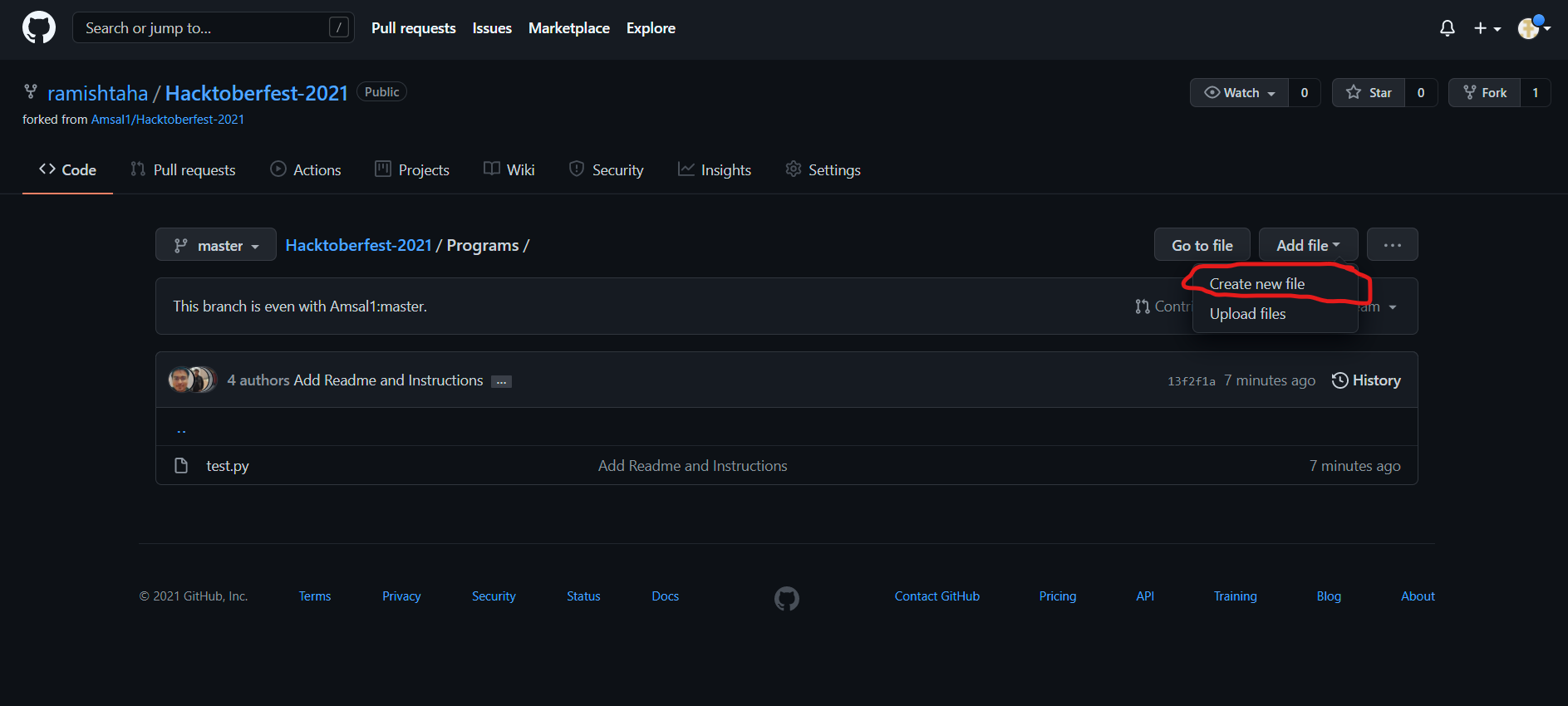The width and height of the screenshot is (1568, 706).
Task: Open the notifications bell
Action: click(1447, 28)
